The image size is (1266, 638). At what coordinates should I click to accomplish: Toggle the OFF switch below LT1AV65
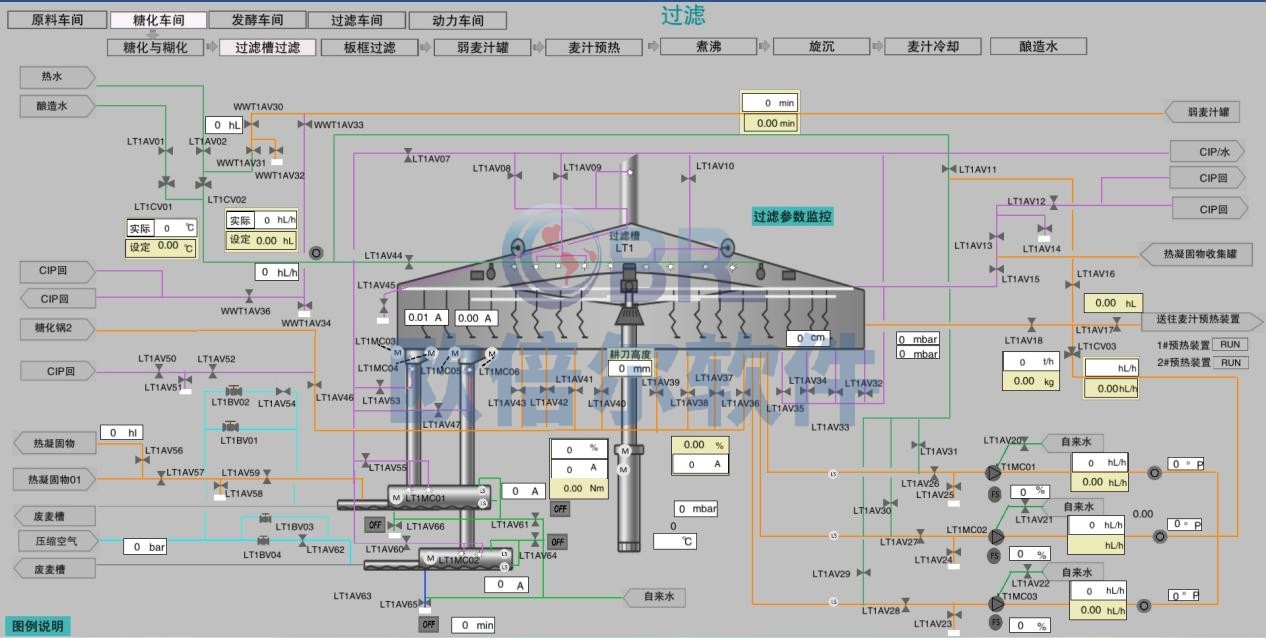click(x=429, y=624)
